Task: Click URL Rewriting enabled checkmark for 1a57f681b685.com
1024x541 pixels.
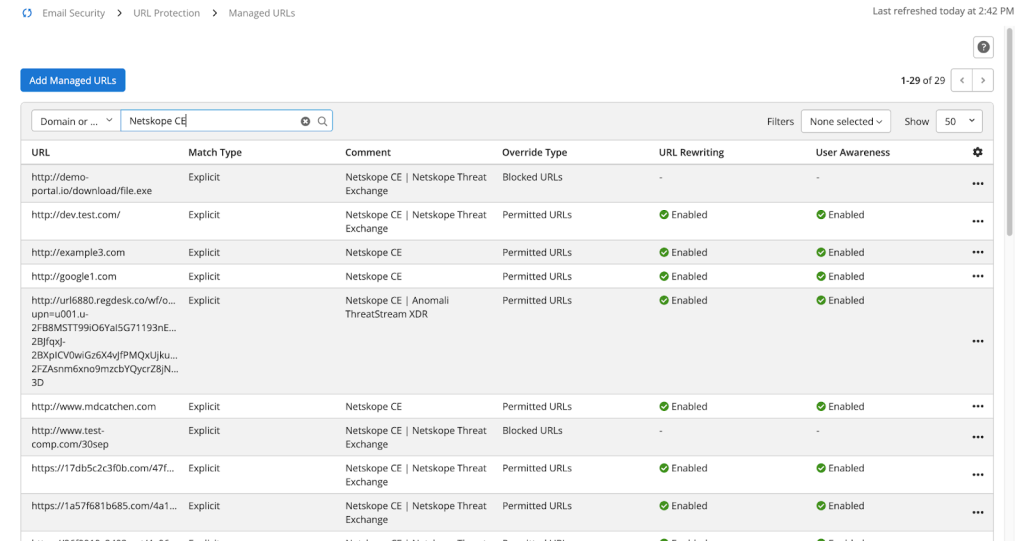Action: [664, 506]
